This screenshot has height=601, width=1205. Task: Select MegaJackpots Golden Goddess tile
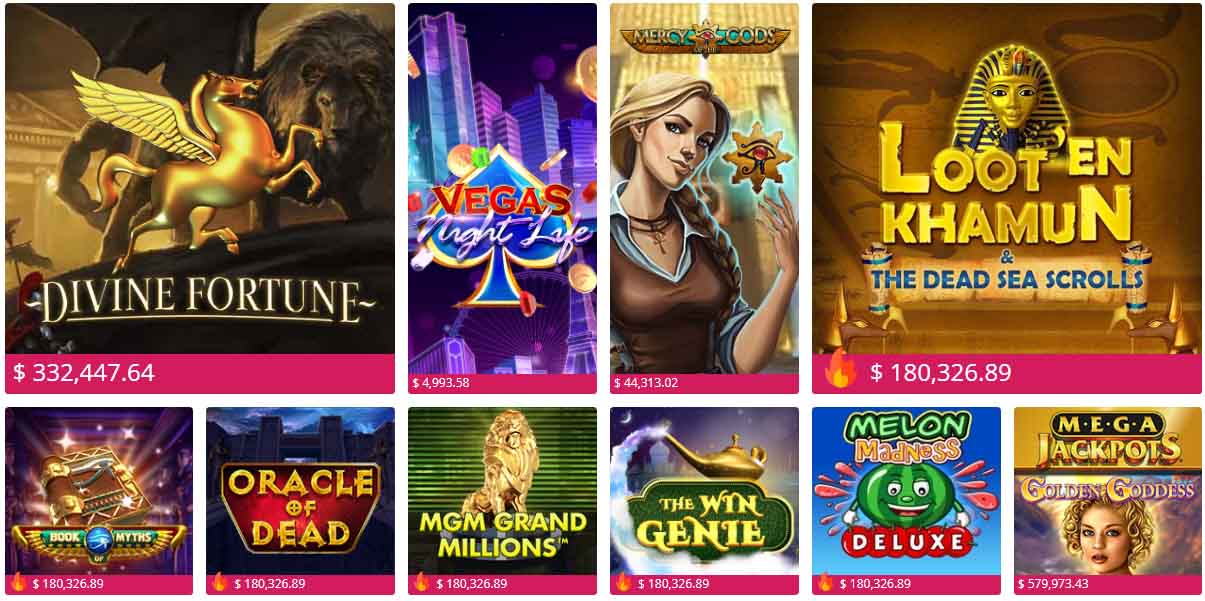[x=1108, y=491]
